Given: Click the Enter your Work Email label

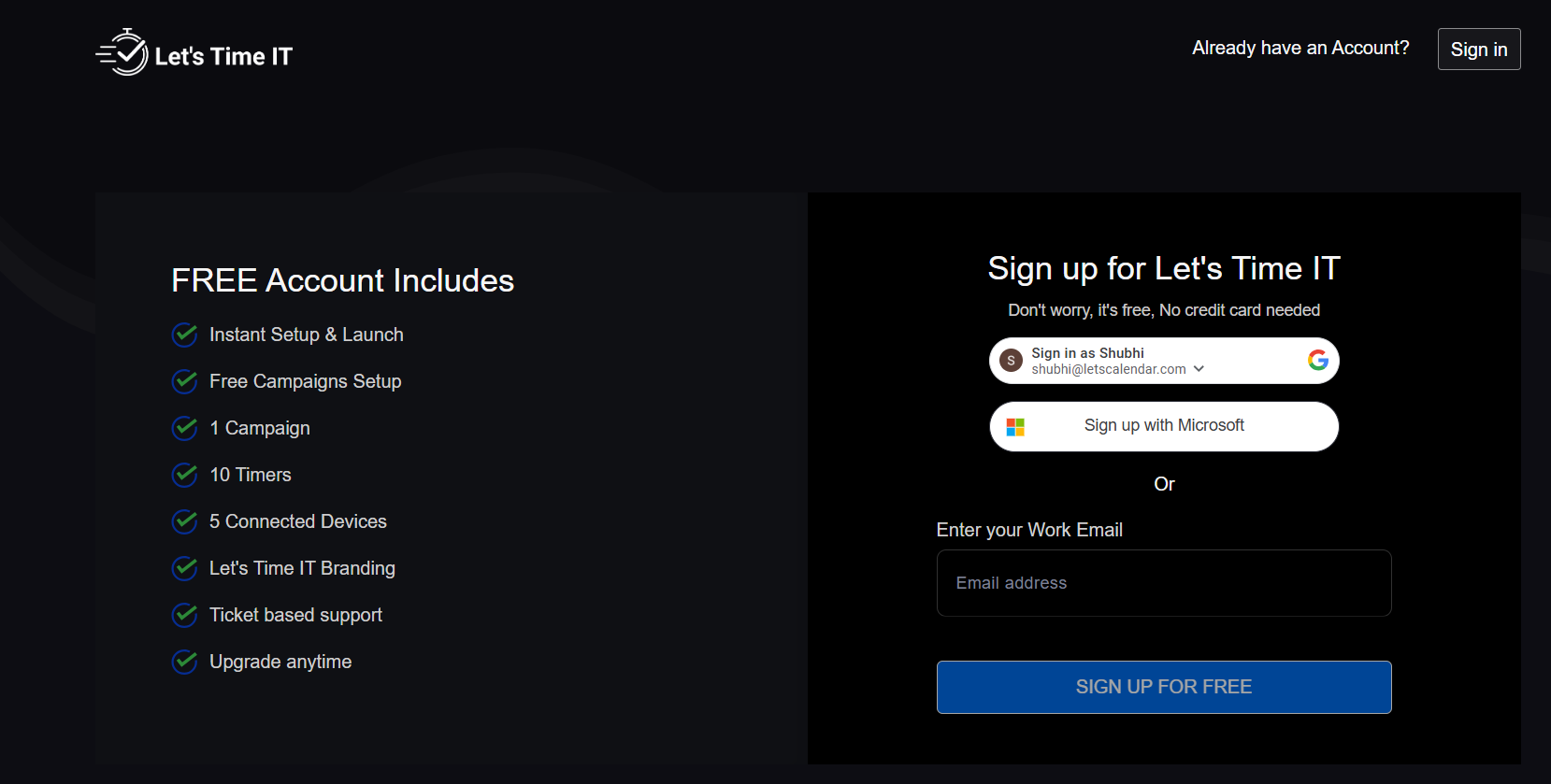Looking at the screenshot, I should point(1029,530).
